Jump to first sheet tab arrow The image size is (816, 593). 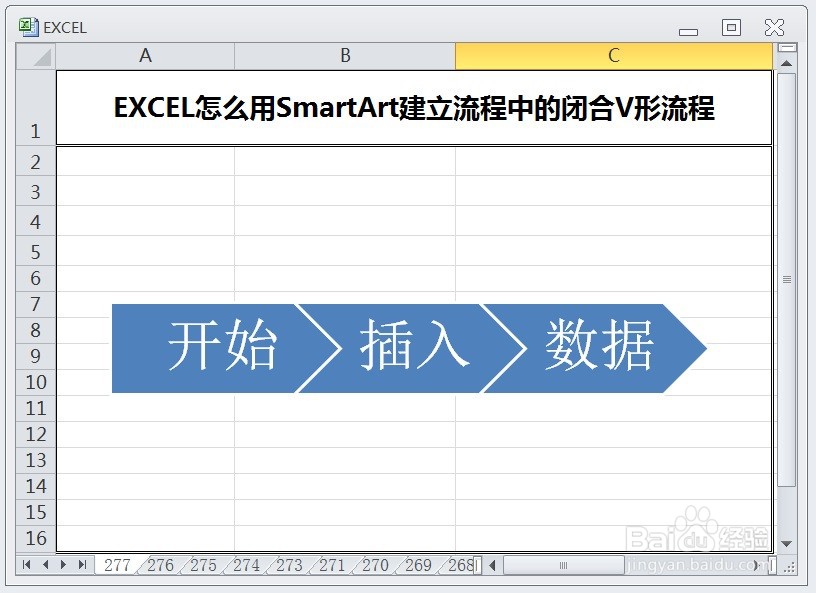point(27,565)
